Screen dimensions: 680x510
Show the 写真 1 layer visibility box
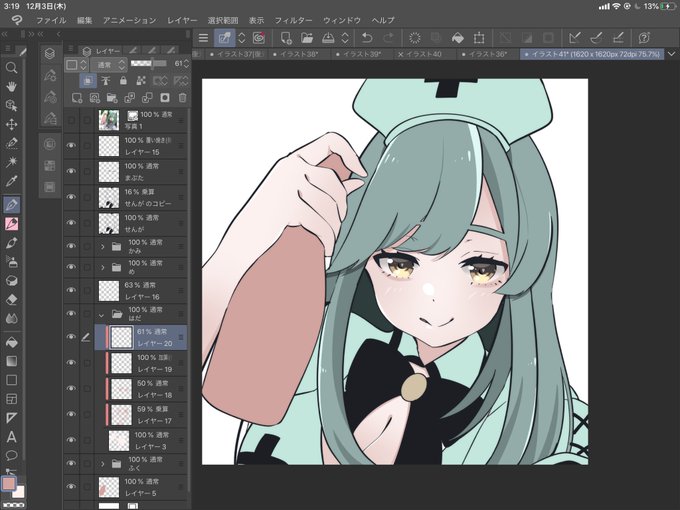tap(71, 120)
